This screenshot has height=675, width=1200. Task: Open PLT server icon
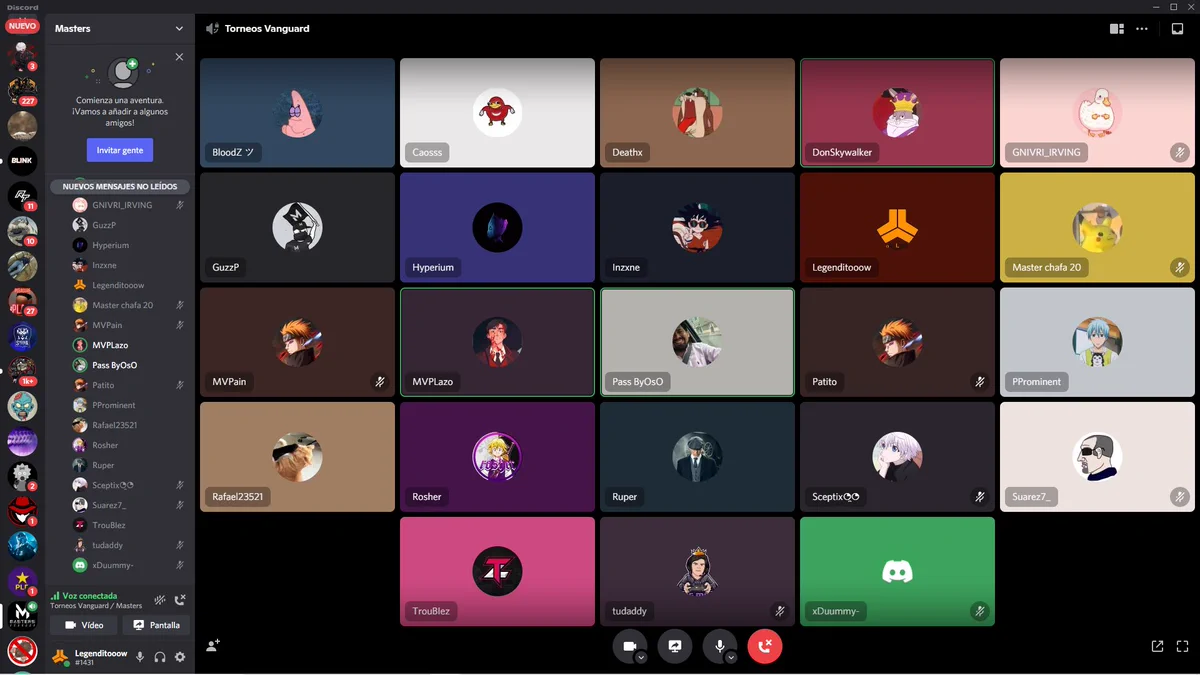click(22, 581)
